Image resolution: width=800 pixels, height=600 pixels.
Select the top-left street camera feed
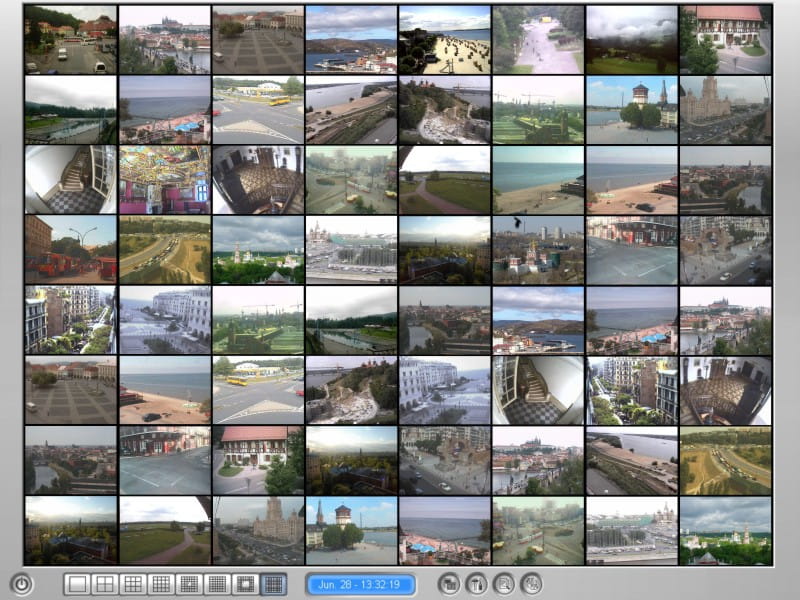point(70,39)
